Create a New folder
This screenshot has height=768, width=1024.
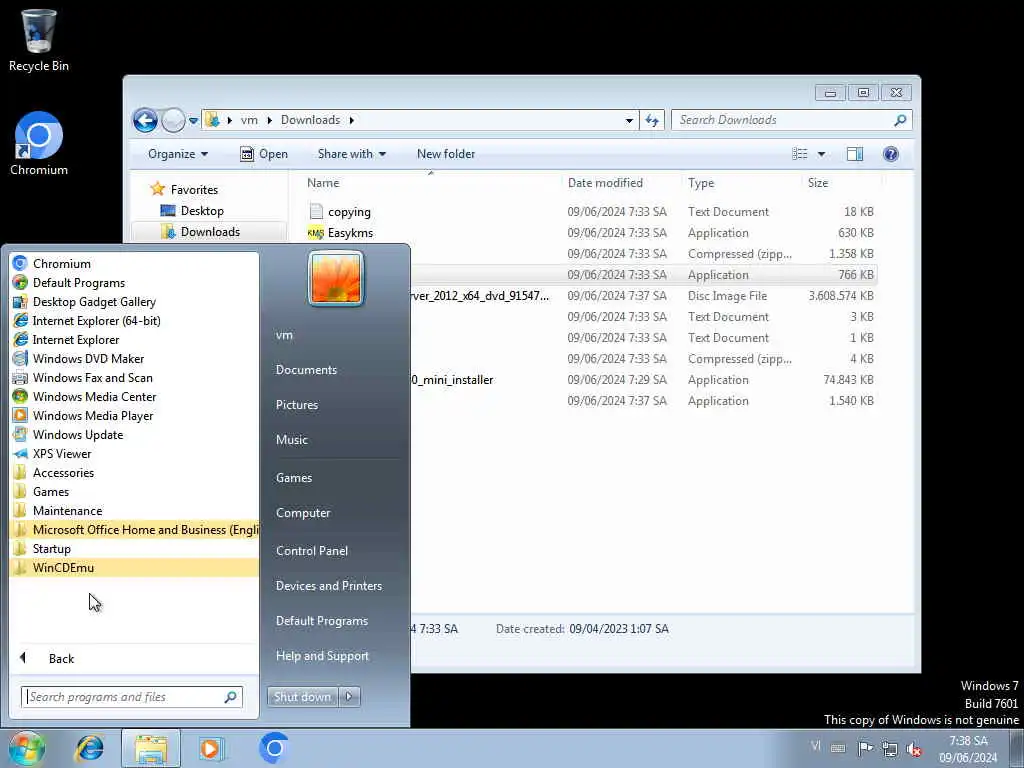446,154
